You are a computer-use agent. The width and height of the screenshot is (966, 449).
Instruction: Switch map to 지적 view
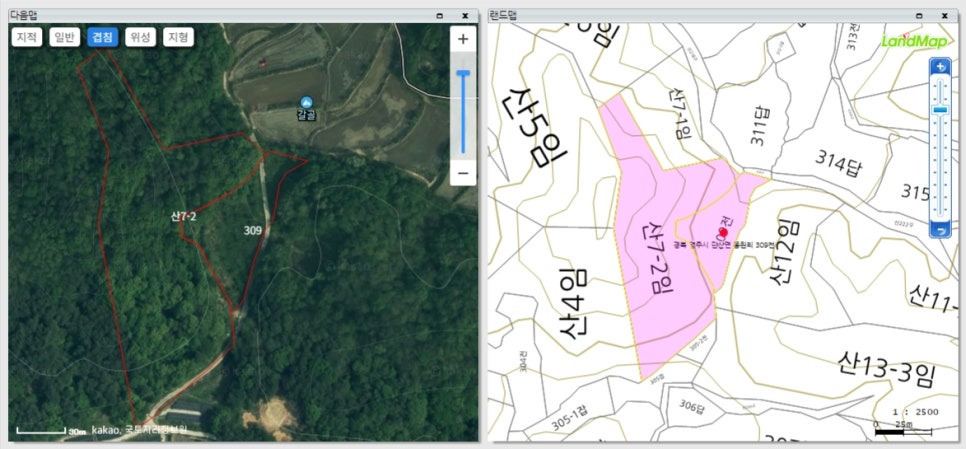26,37
